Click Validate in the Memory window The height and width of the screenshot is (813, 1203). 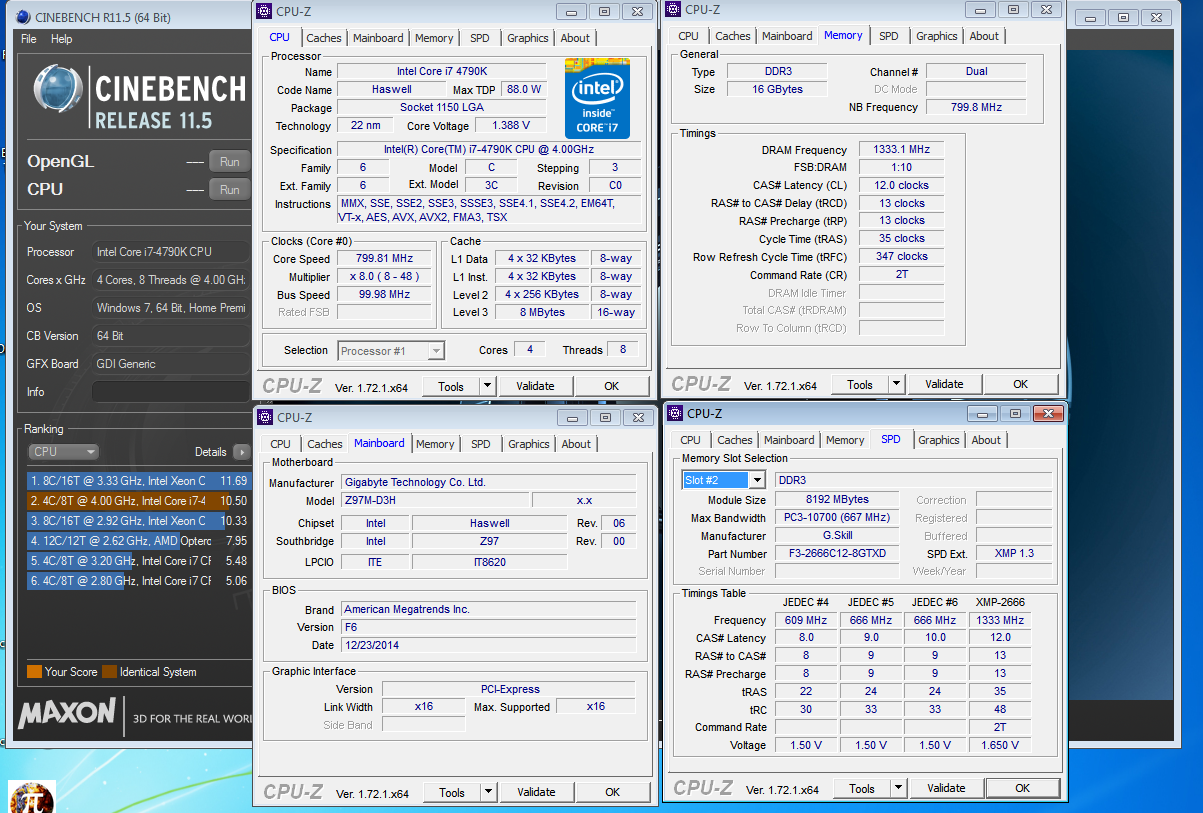click(x=944, y=384)
